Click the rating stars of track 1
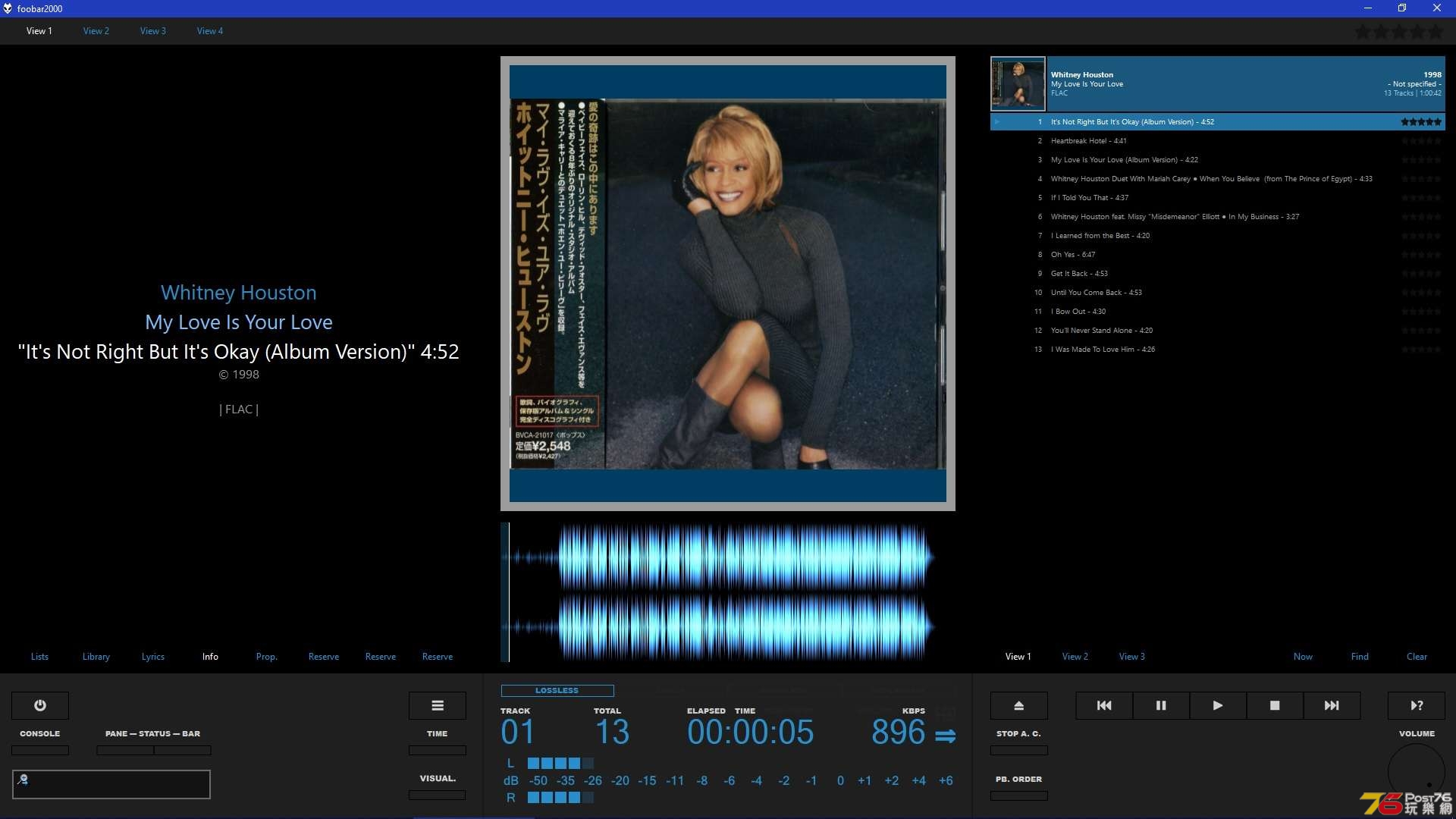 (x=1421, y=122)
